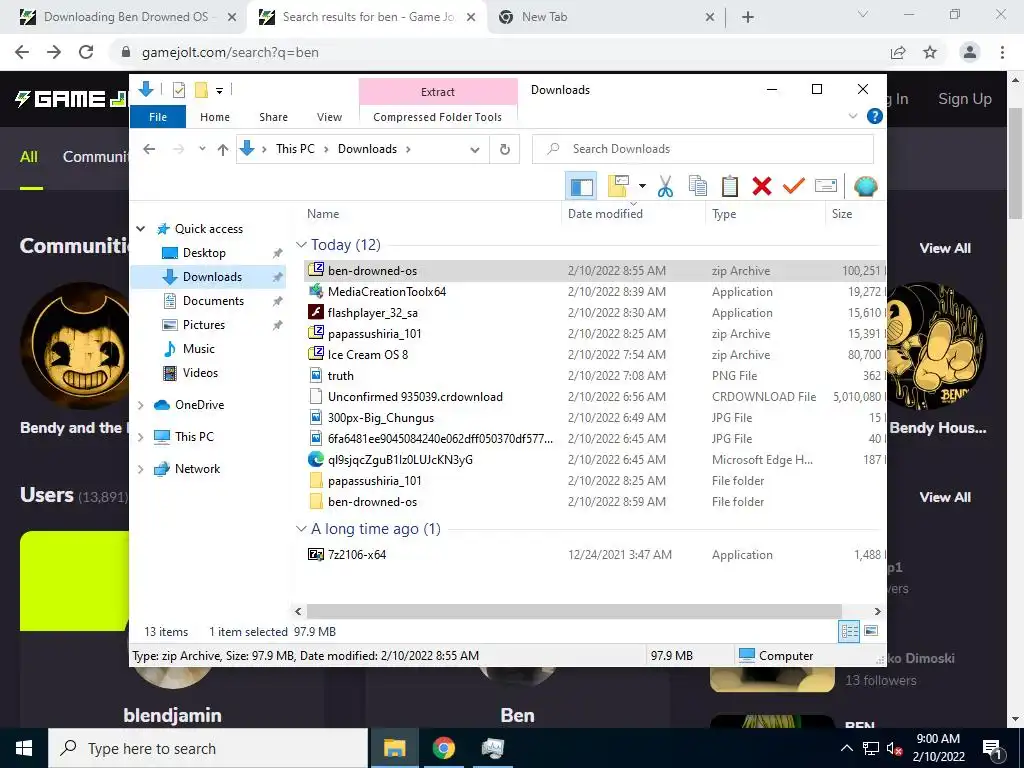Collapse the Quick access tree node

[140, 229]
